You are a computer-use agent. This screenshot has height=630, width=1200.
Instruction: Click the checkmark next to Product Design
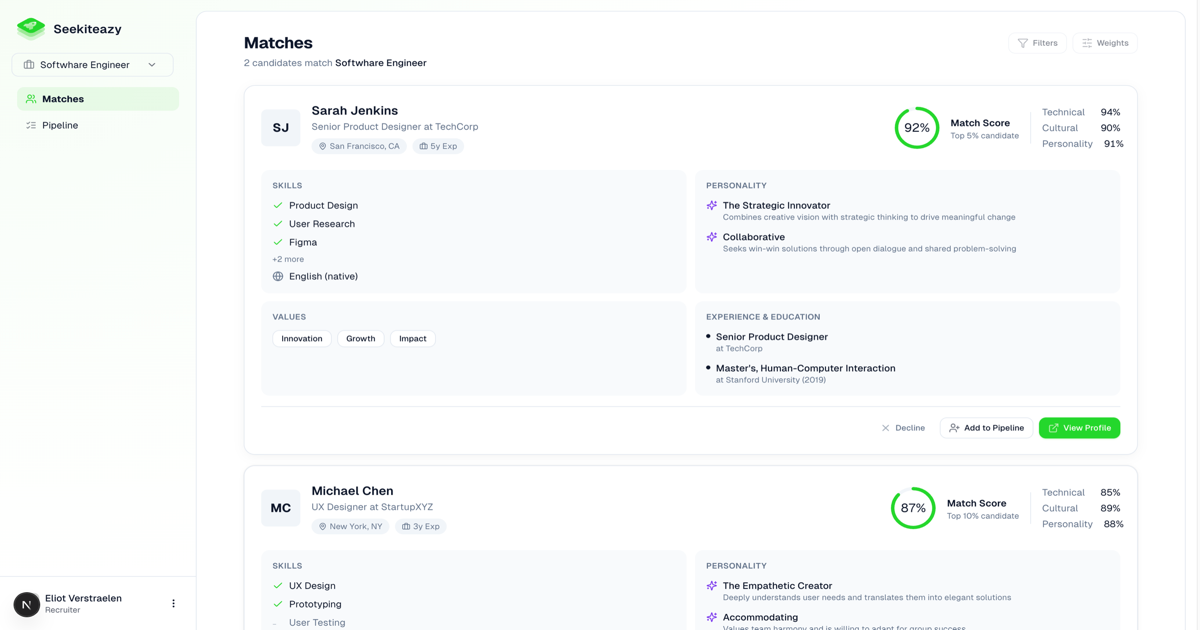(278, 205)
